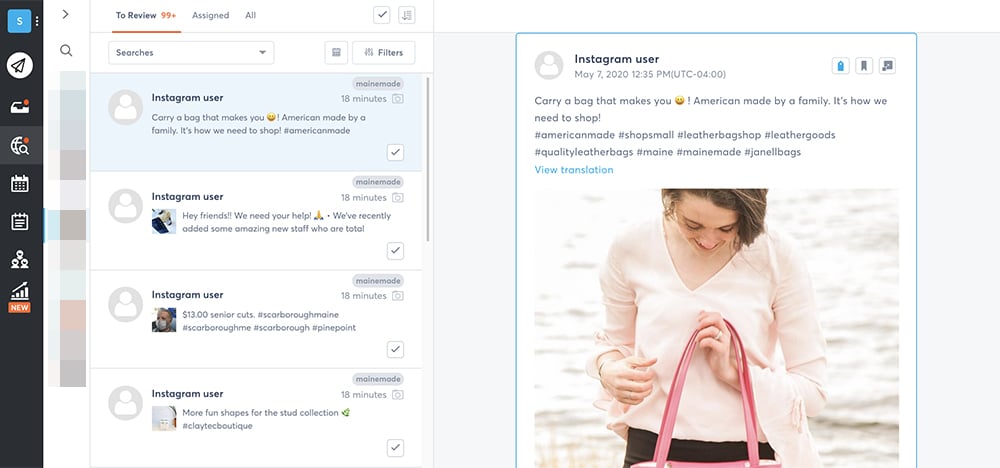Screen dimensions: 1000x468
Task: Click the 99+ count badge on To Review
Action: [168, 15]
